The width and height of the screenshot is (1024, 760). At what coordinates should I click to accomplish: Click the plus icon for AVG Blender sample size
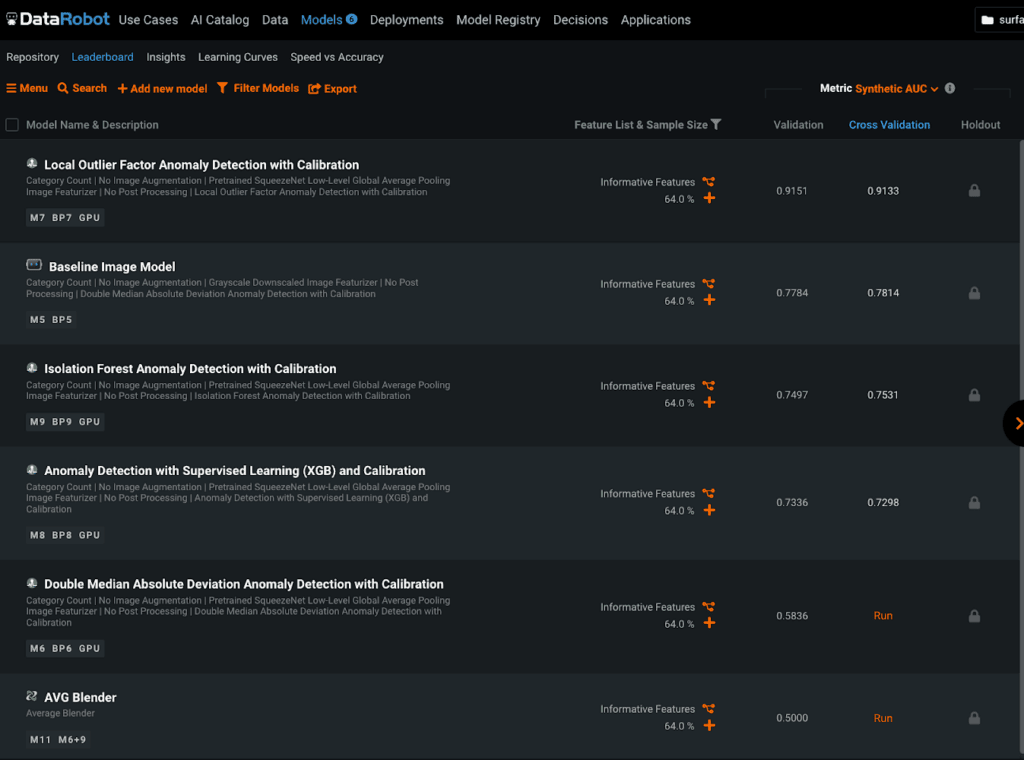tap(709, 725)
